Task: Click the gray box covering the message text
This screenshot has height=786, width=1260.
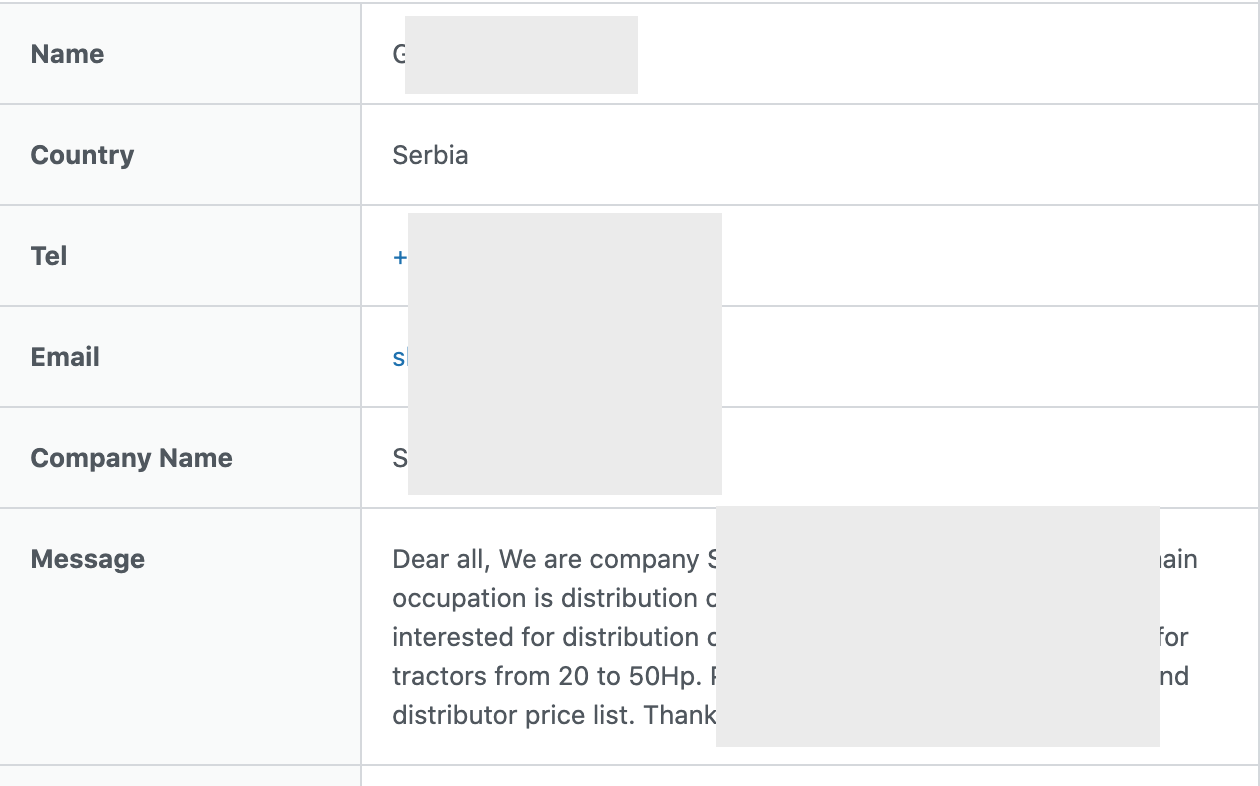Action: [x=937, y=626]
